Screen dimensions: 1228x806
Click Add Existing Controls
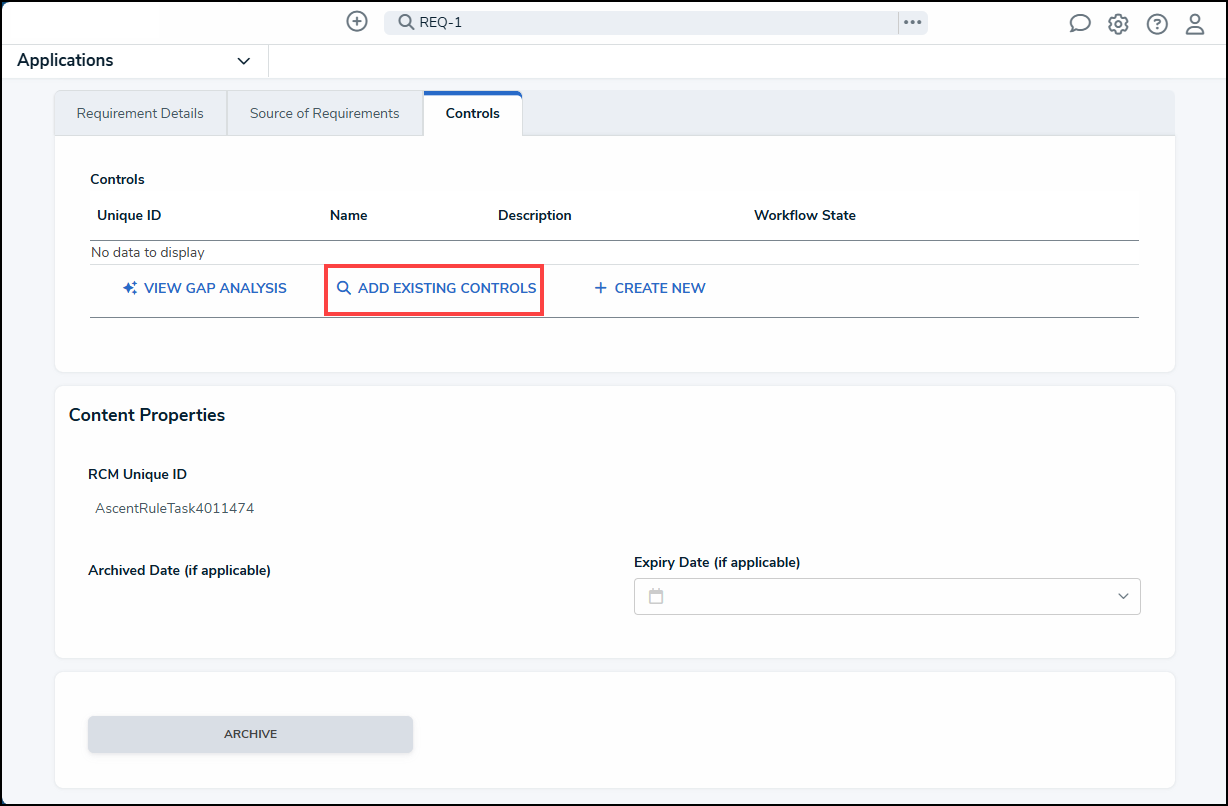tap(436, 288)
